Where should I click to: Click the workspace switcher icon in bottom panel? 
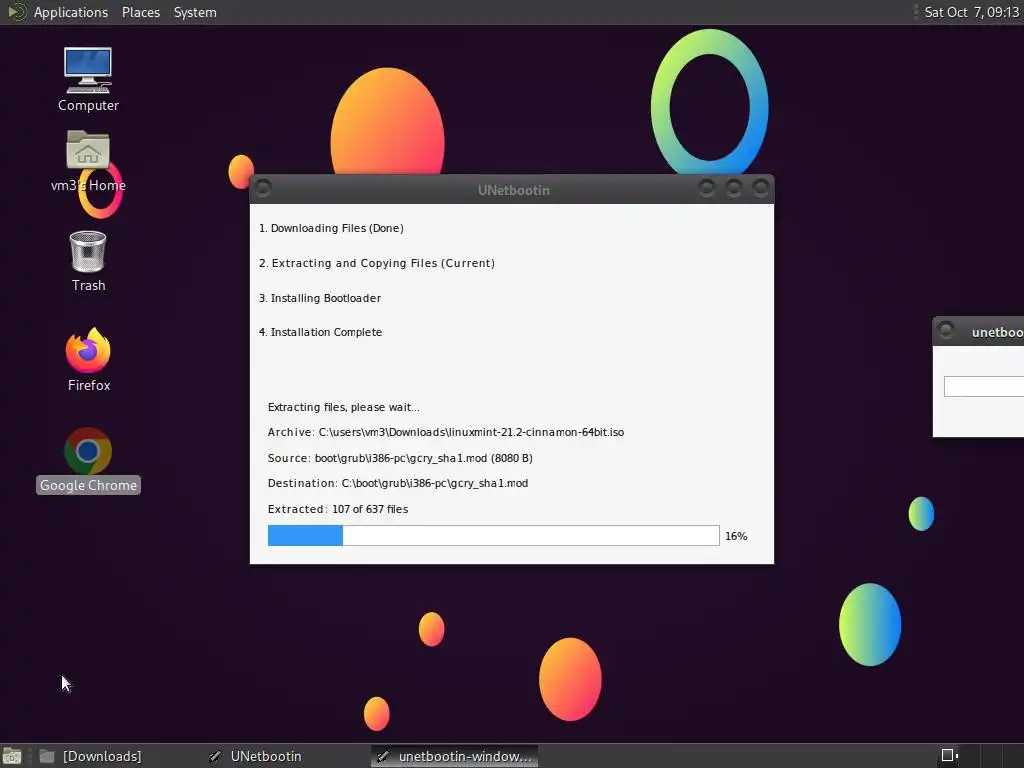click(x=950, y=756)
